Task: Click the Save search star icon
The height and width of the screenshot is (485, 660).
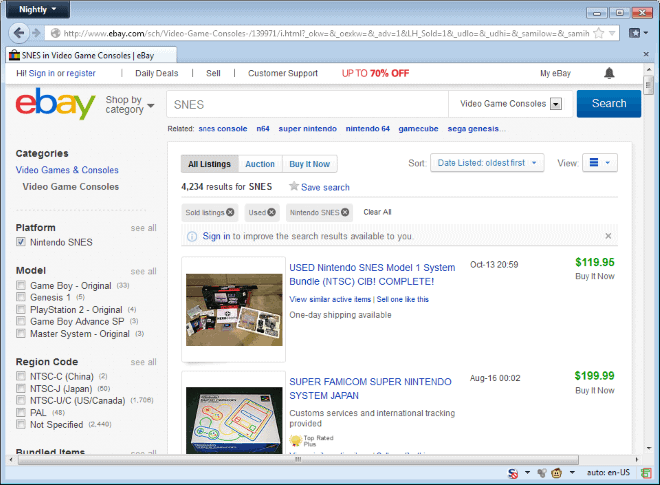Action: point(294,186)
